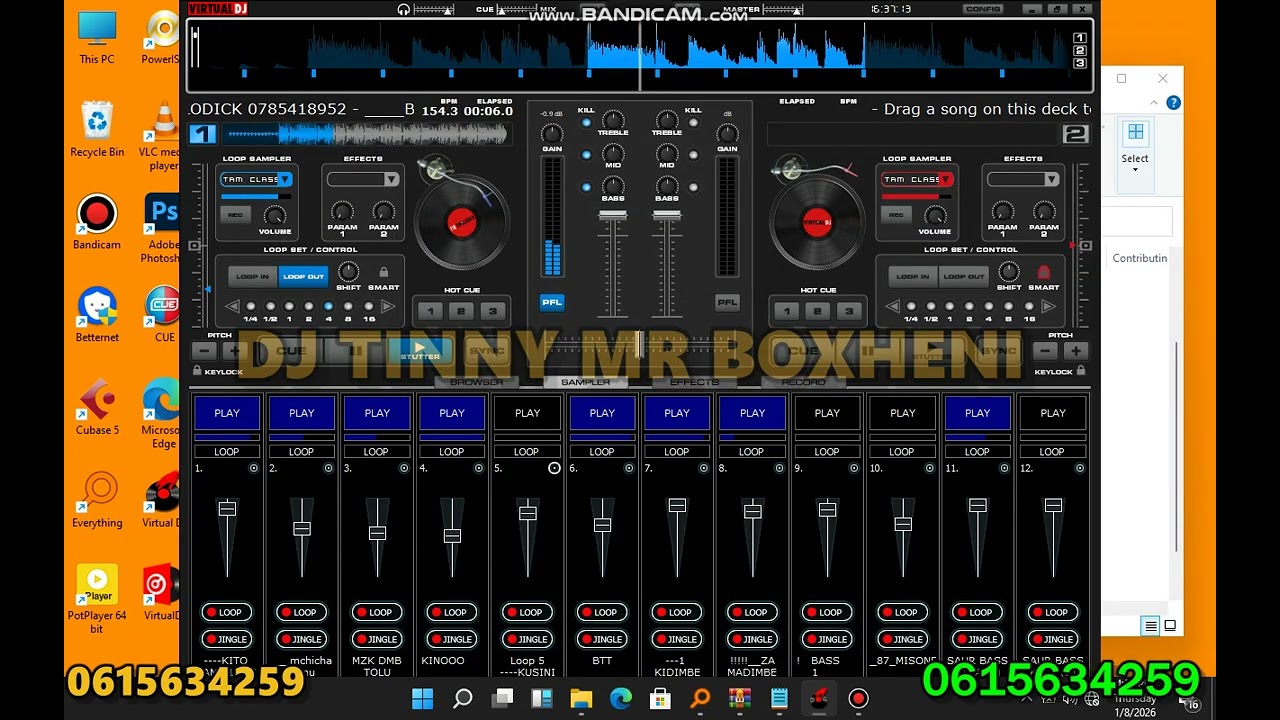Viewport: 1280px width, 720px height.
Task: Toggle deck 1 PFL headphone cue
Action: pyautogui.click(x=552, y=302)
